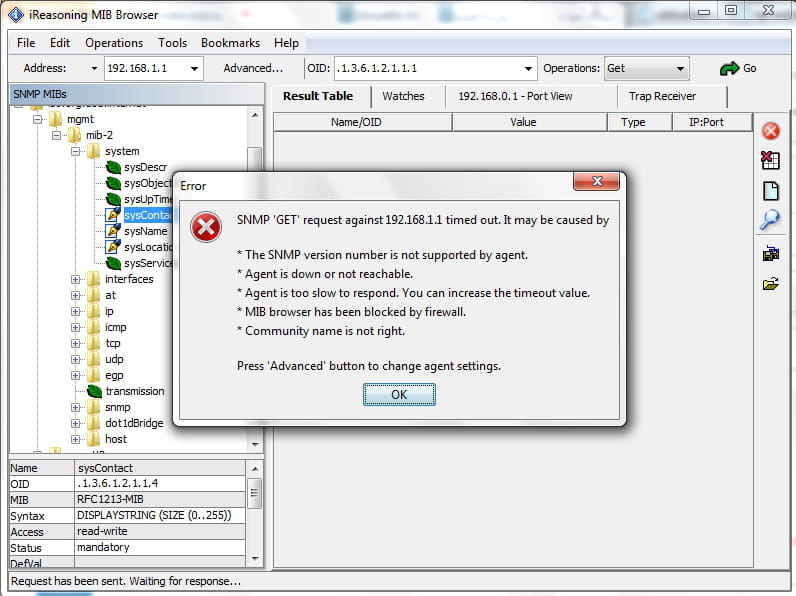Viewport: 796px width, 596px height.
Task: Open the File menu
Action: coord(26,43)
